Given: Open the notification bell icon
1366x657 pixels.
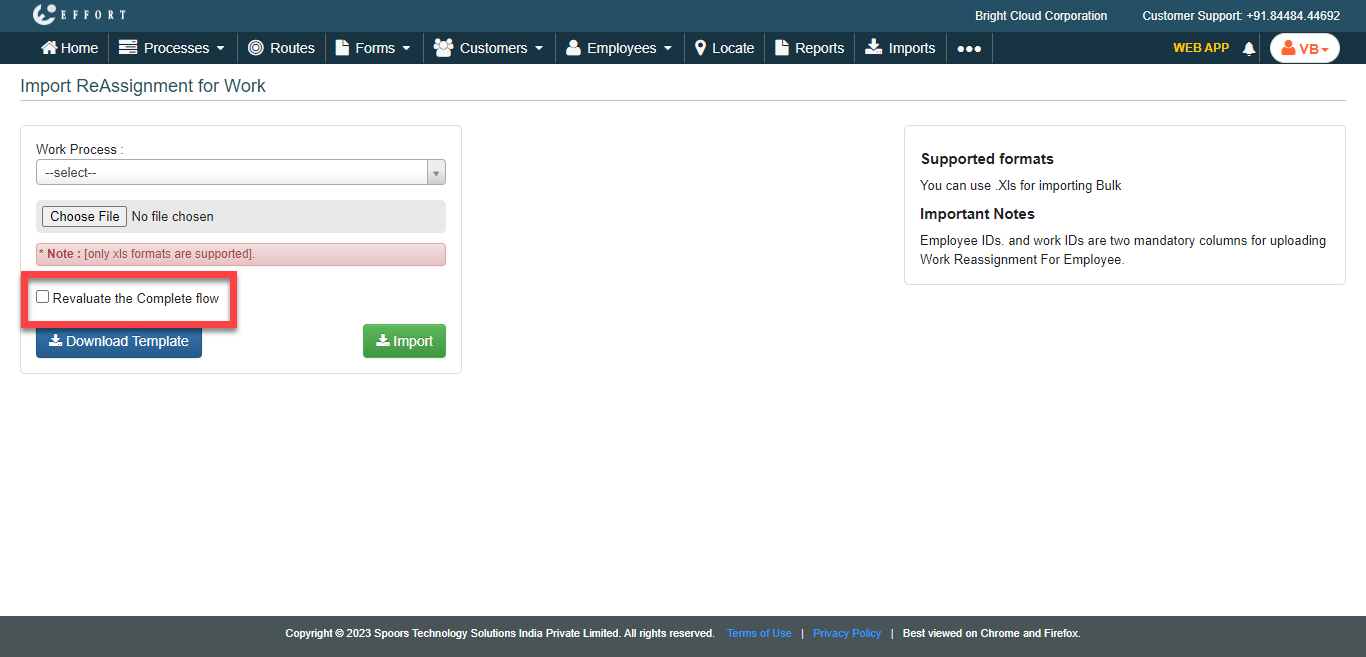Looking at the screenshot, I should (1248, 48).
